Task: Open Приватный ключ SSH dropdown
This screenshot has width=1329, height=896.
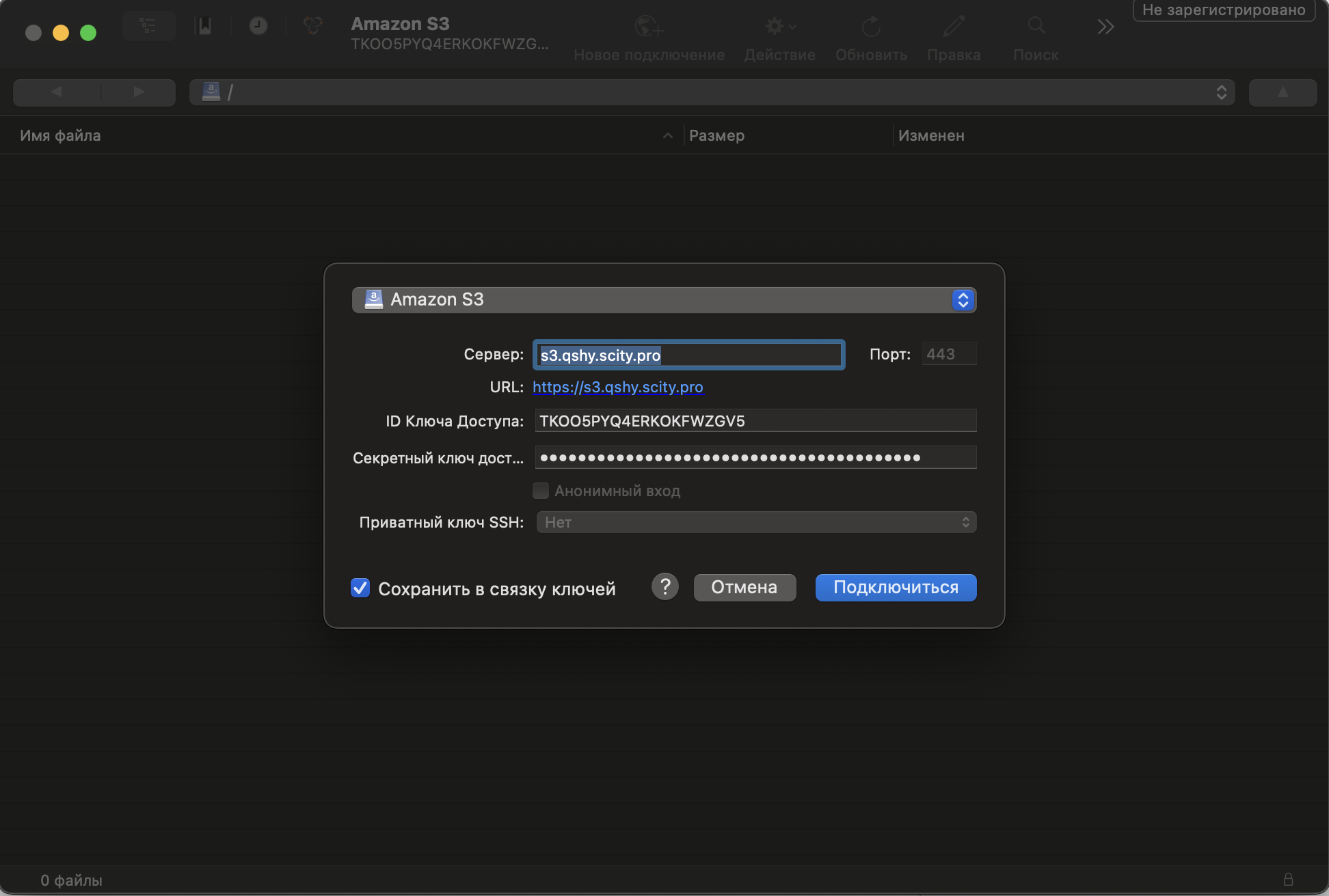Action: point(756,522)
